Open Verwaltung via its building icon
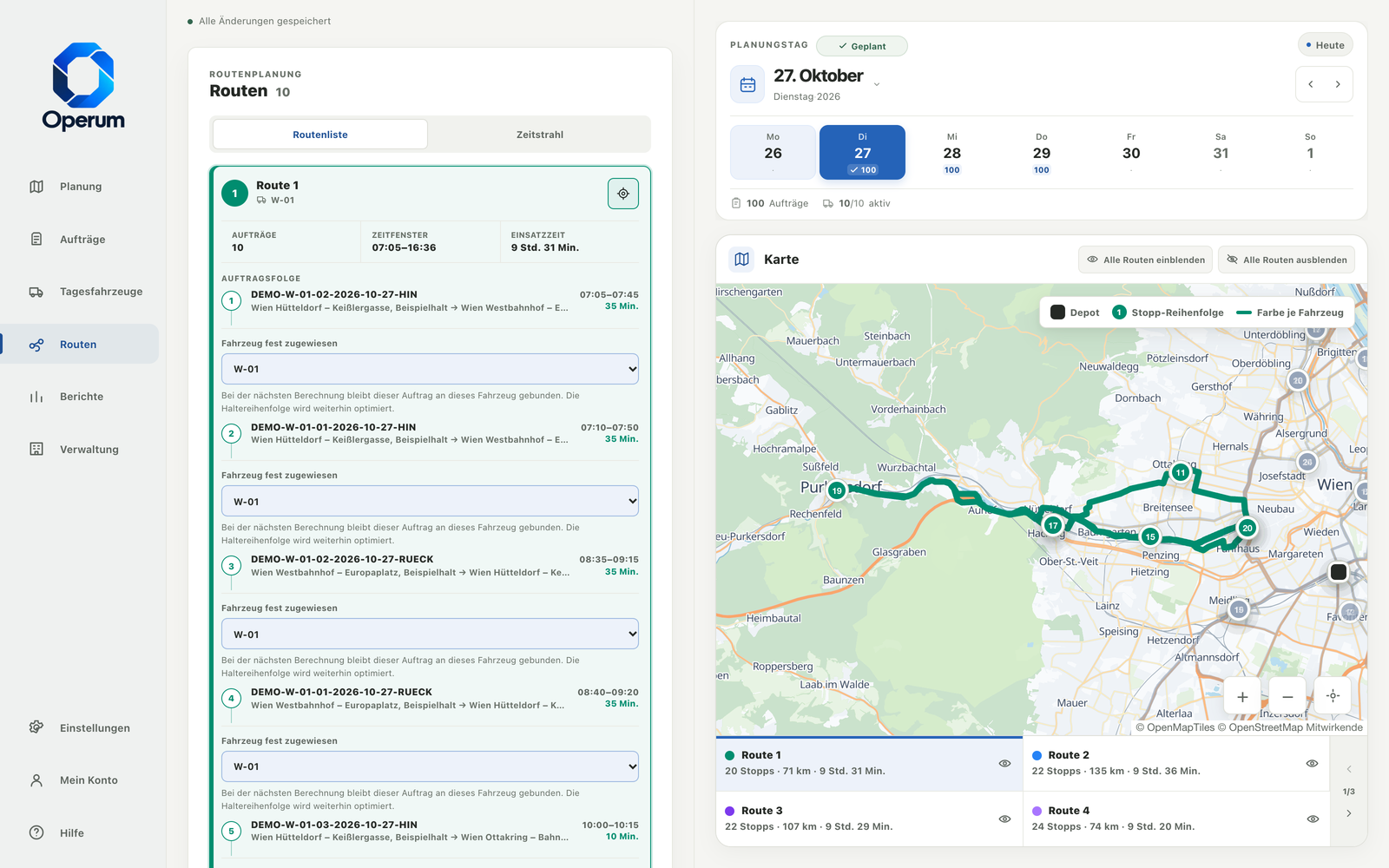This screenshot has width=1389, height=868. coord(36,449)
